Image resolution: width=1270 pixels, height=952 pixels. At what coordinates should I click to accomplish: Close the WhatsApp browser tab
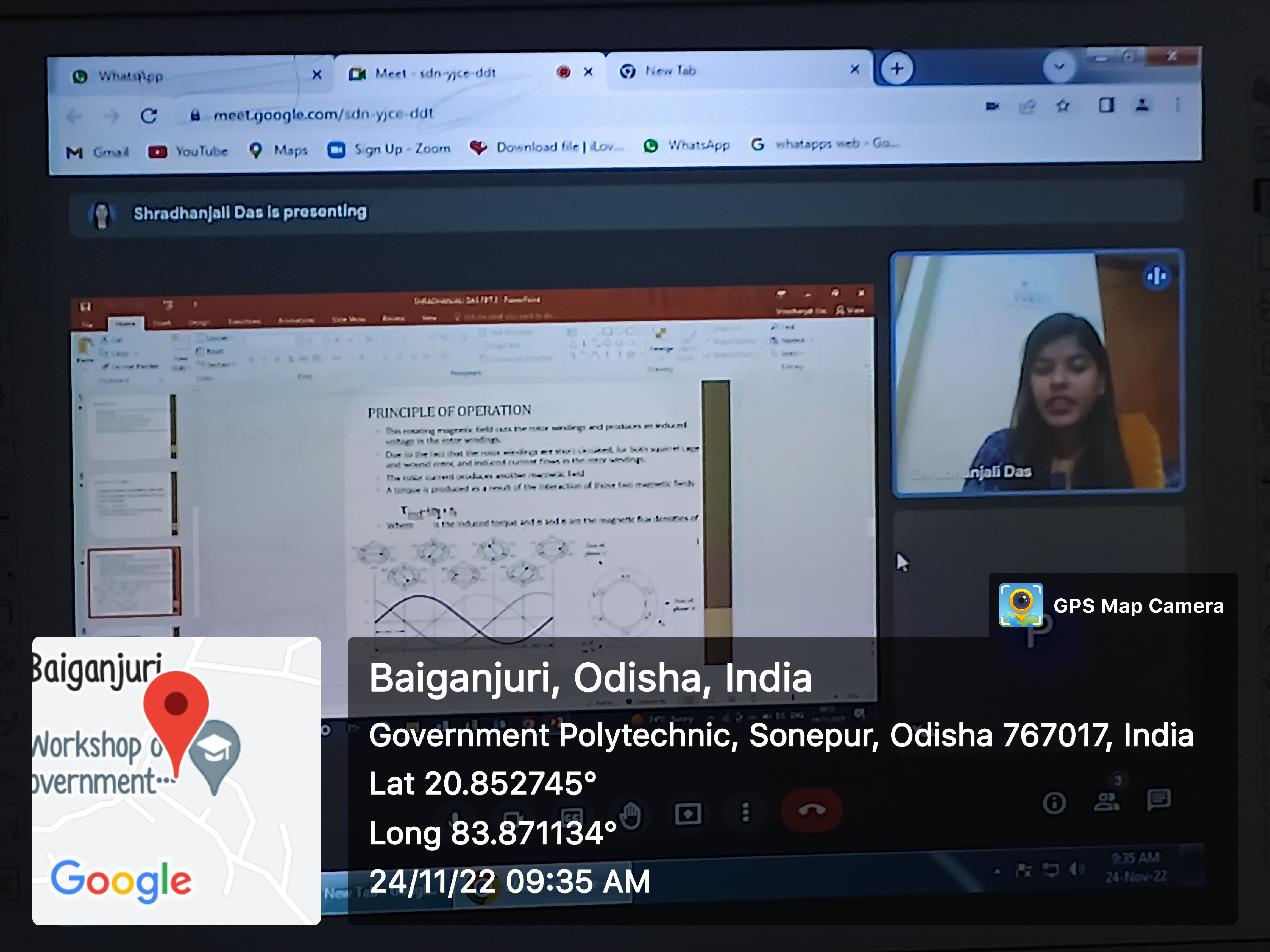316,74
